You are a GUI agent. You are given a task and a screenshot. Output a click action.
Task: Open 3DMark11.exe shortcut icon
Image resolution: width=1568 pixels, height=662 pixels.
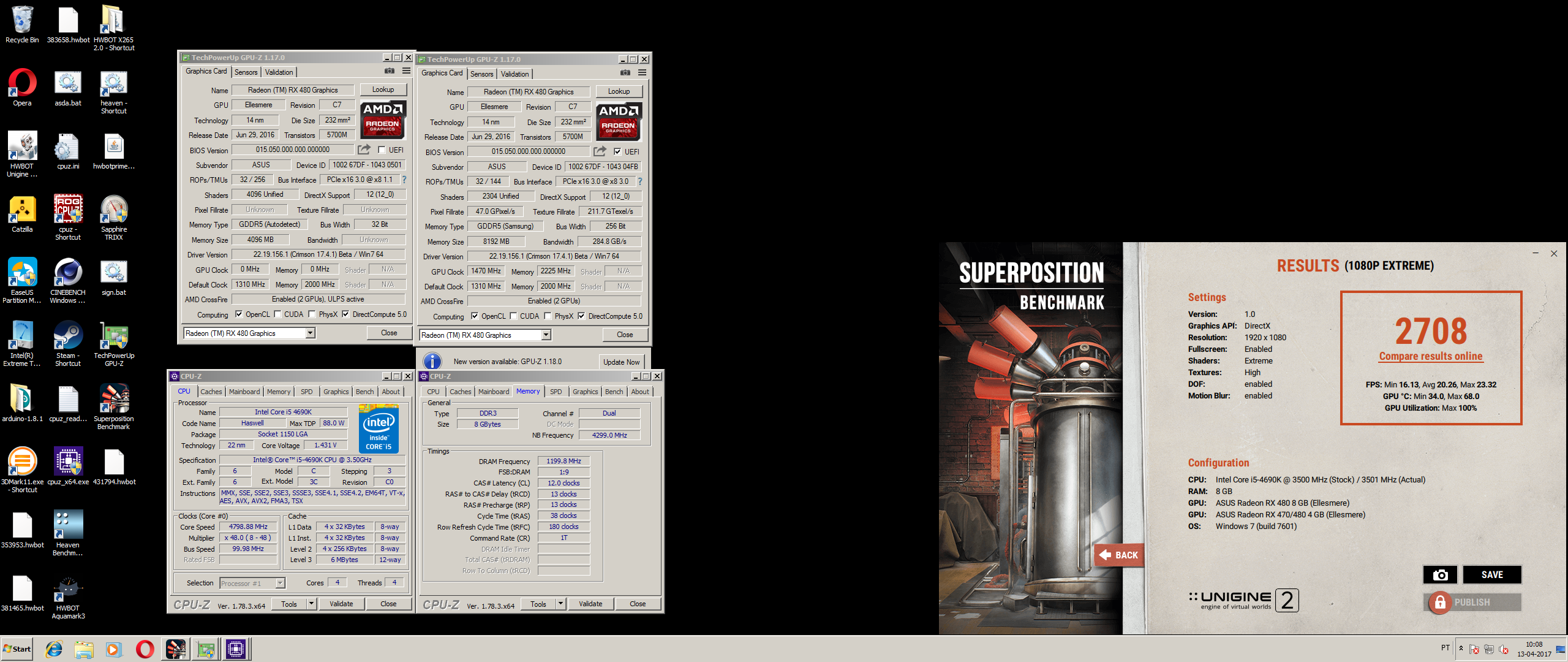pos(23,470)
